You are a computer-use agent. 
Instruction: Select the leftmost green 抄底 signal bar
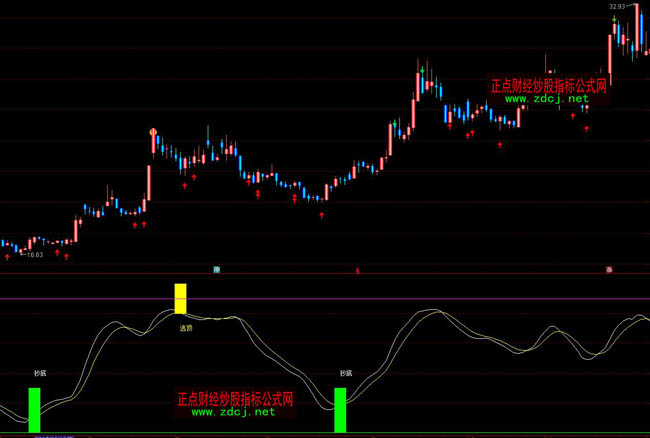[35, 410]
